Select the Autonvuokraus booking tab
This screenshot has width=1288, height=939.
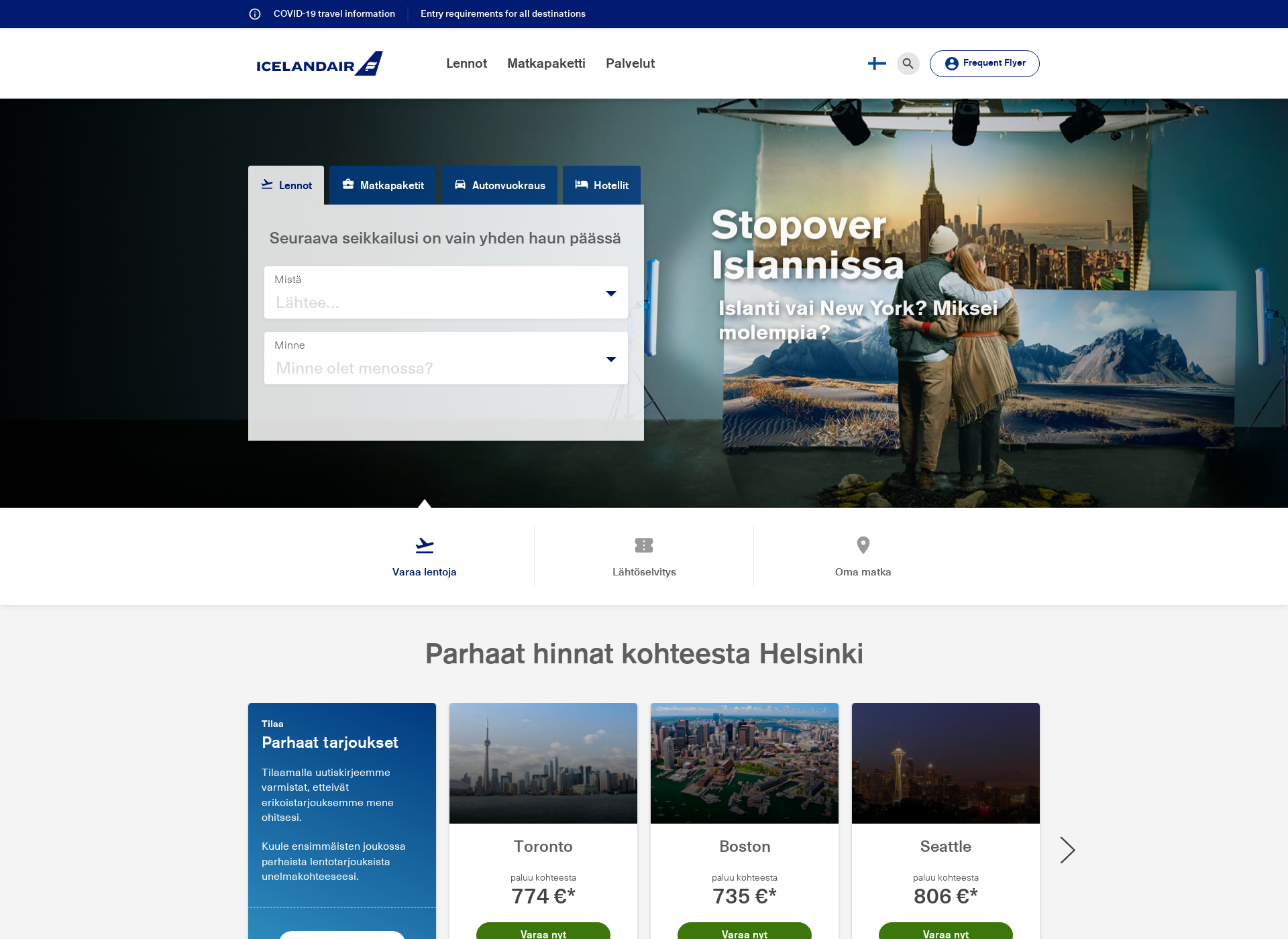pos(500,185)
